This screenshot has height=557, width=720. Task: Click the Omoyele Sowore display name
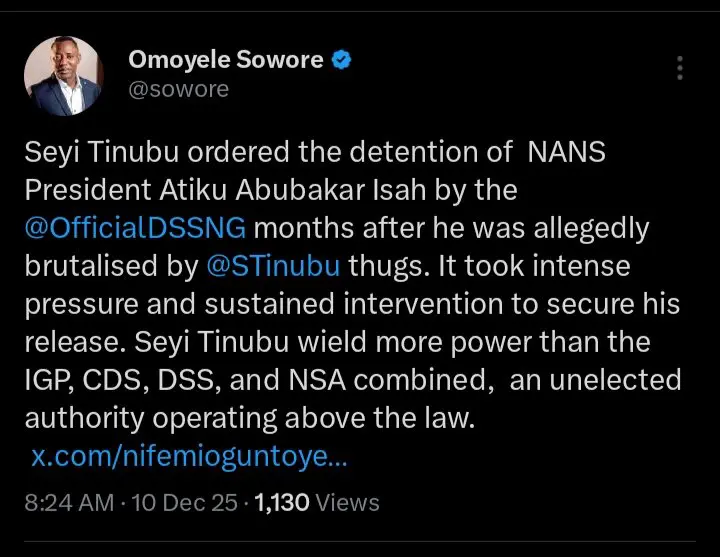point(225,60)
